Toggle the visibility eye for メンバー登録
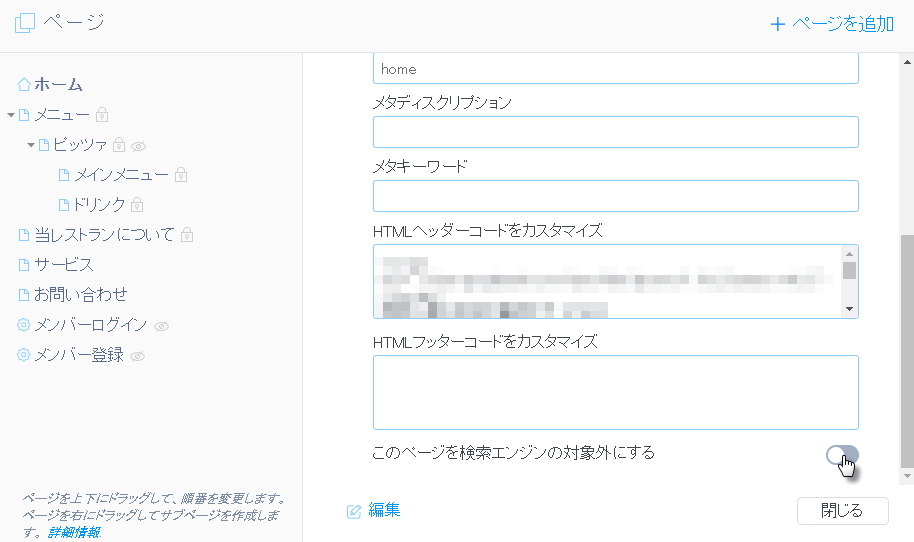 (138, 357)
